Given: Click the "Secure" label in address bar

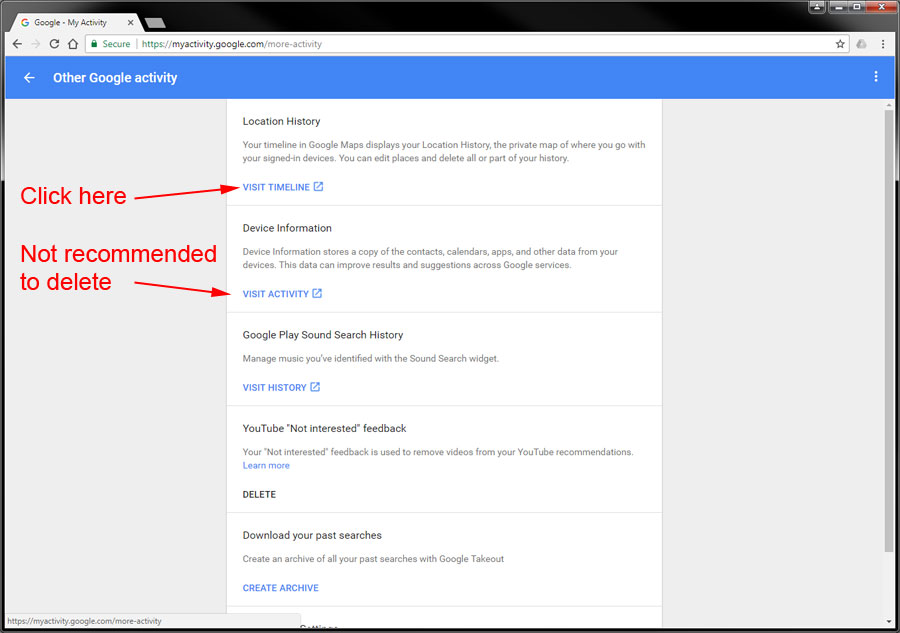Looking at the screenshot, I should pos(117,44).
